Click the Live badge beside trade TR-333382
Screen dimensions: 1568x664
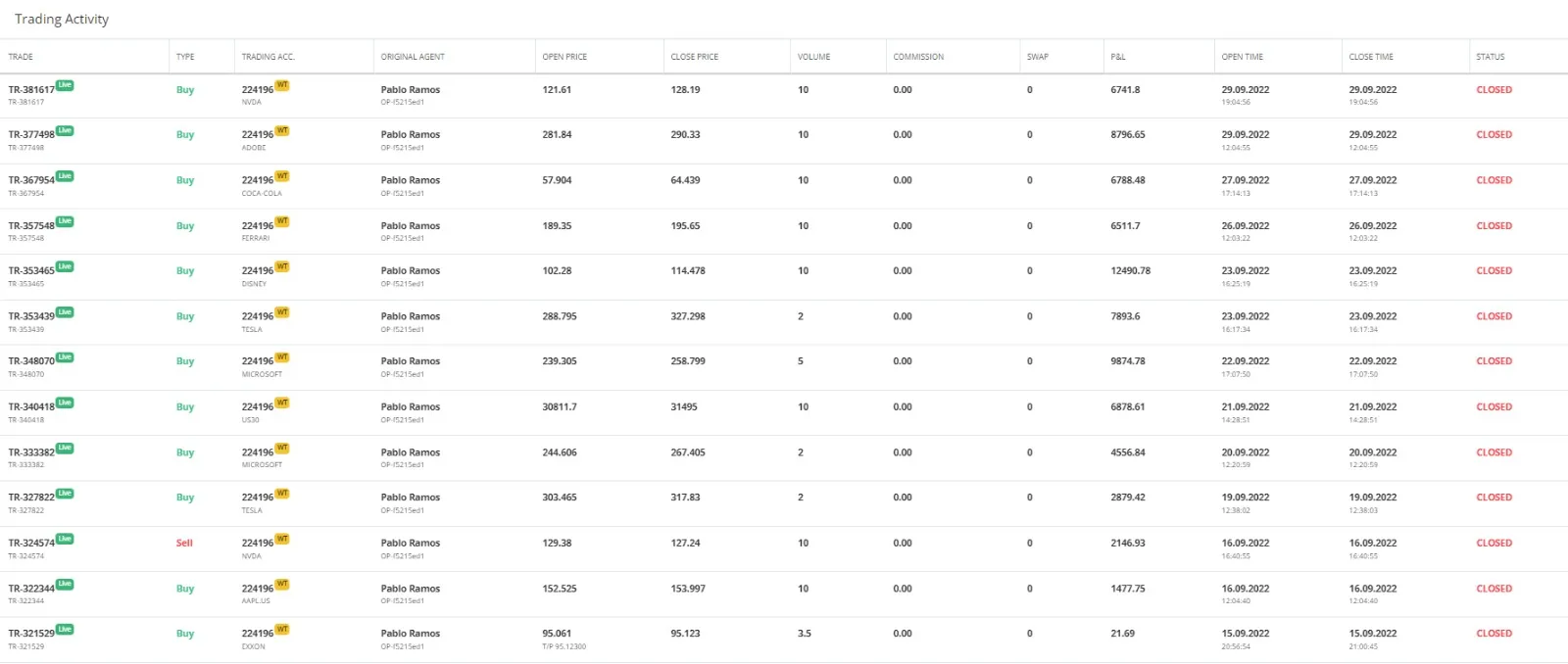65,449
